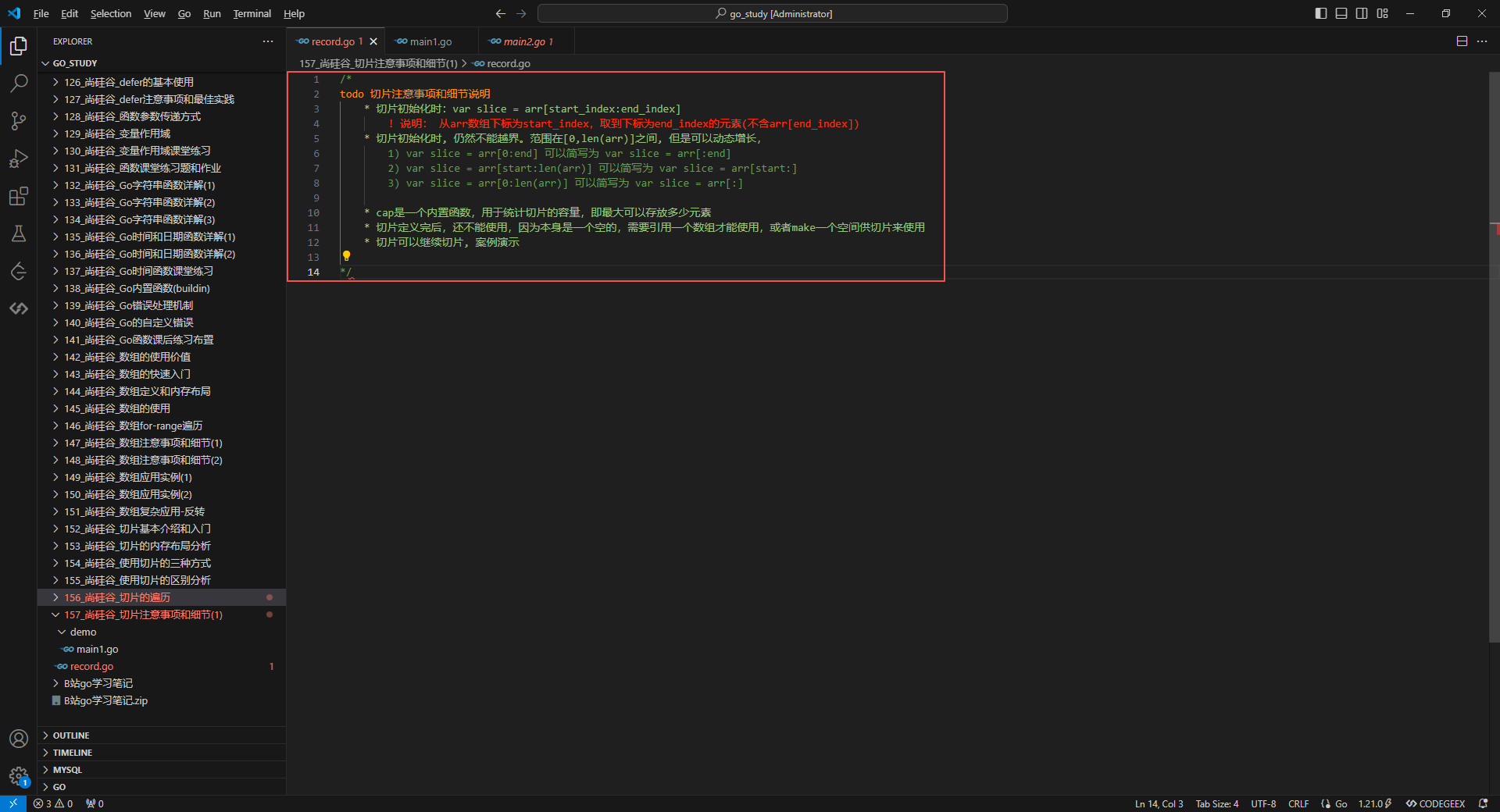Switch to the main1.go tab

(x=430, y=41)
